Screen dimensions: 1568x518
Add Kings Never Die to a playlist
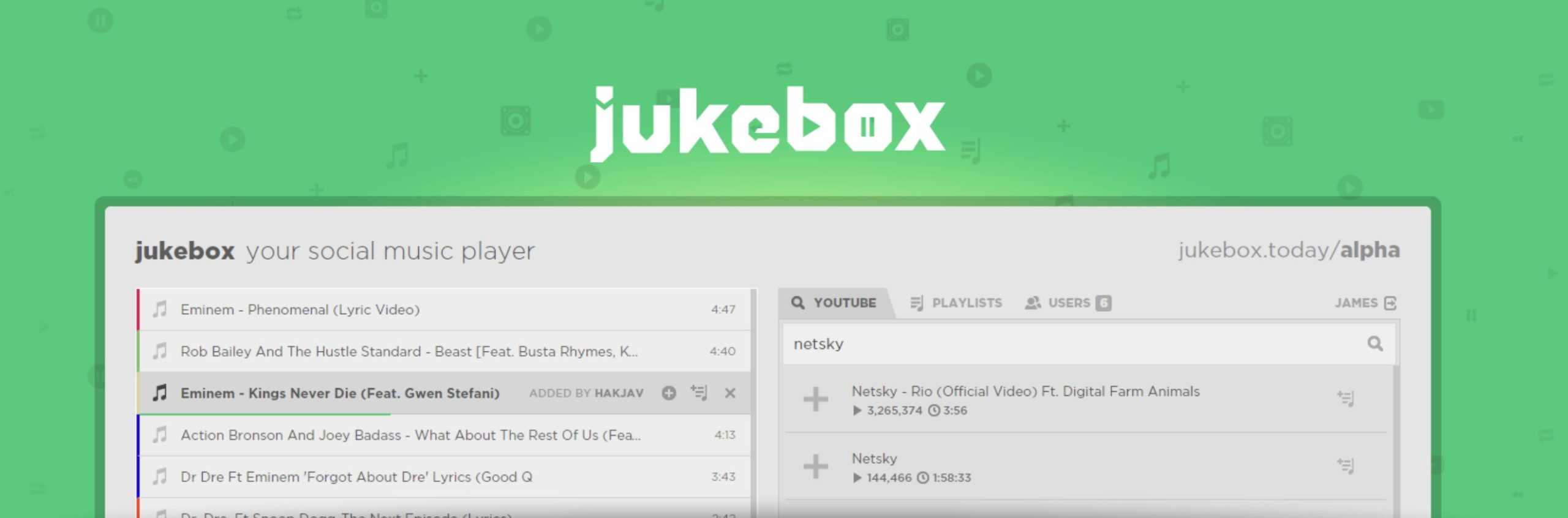[699, 392]
